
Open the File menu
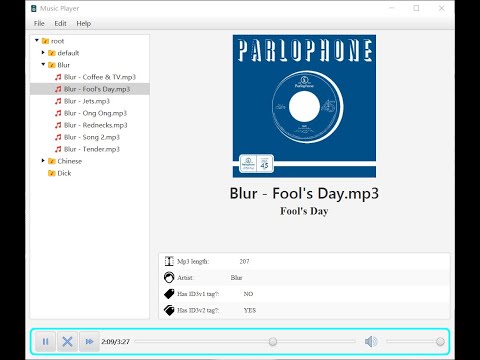tap(39, 23)
